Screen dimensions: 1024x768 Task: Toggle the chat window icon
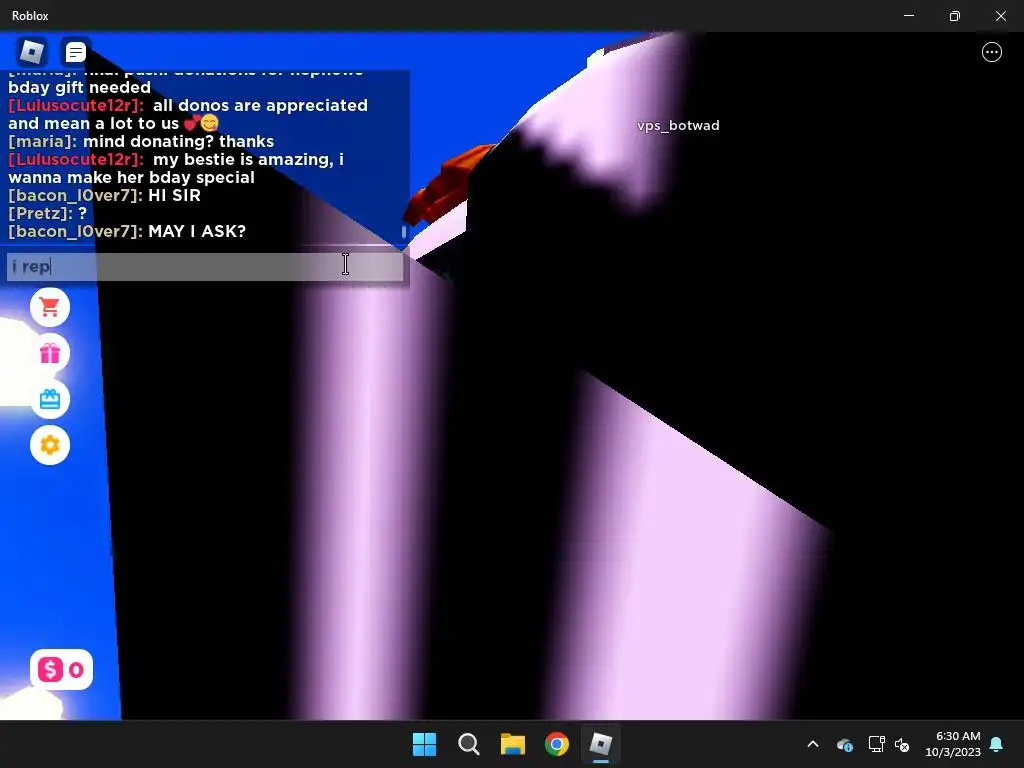(76, 52)
